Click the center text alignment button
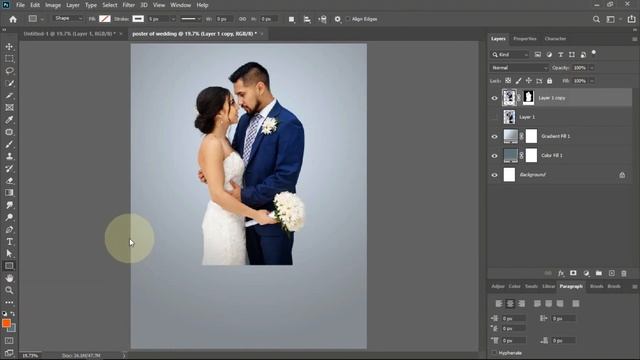 (x=510, y=304)
